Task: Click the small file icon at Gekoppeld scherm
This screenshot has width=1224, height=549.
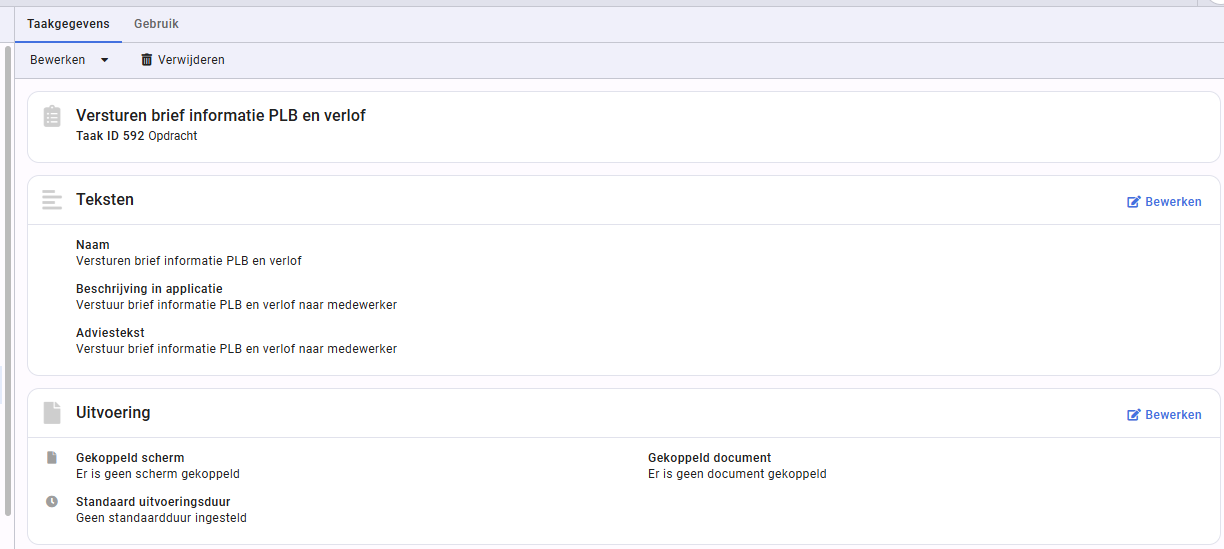Action: (52, 458)
